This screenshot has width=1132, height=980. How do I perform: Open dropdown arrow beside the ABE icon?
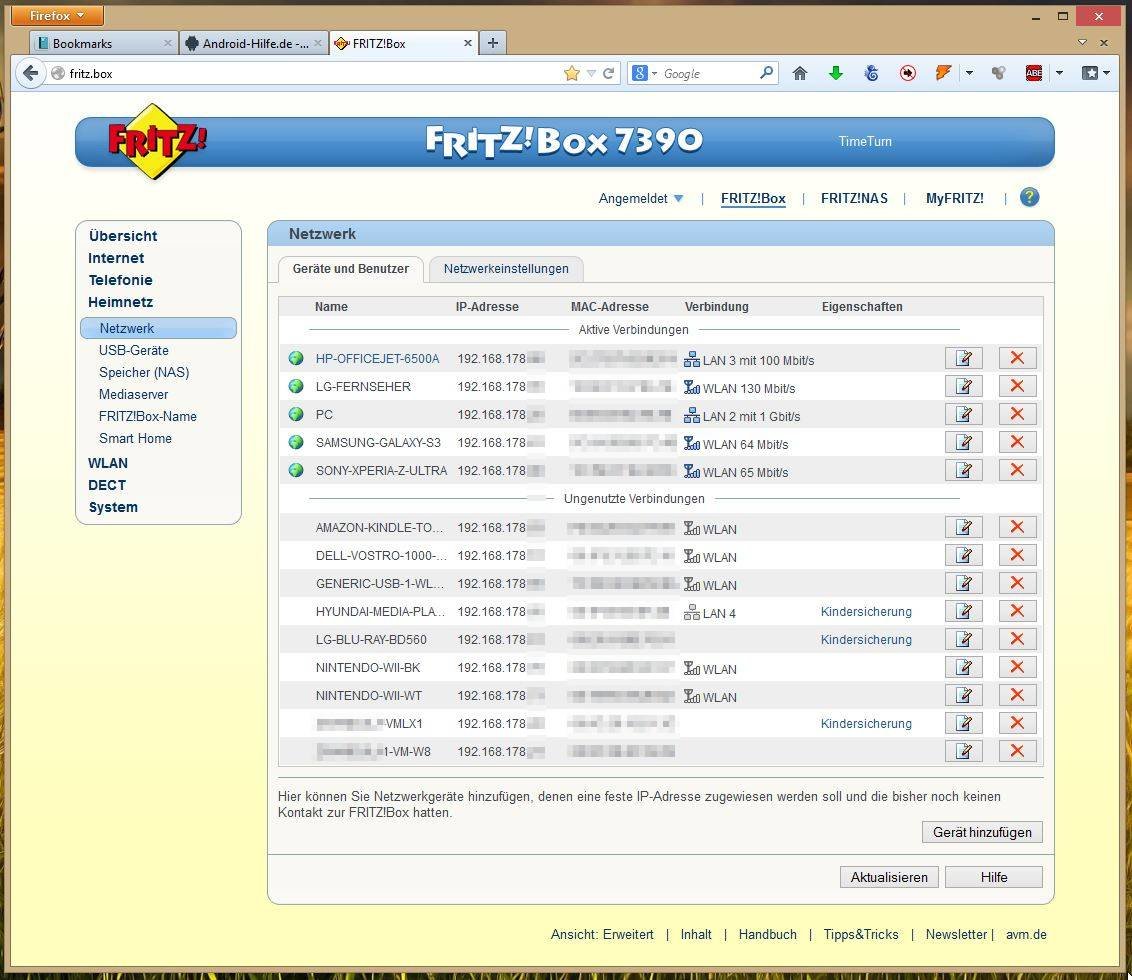pos(1059,73)
